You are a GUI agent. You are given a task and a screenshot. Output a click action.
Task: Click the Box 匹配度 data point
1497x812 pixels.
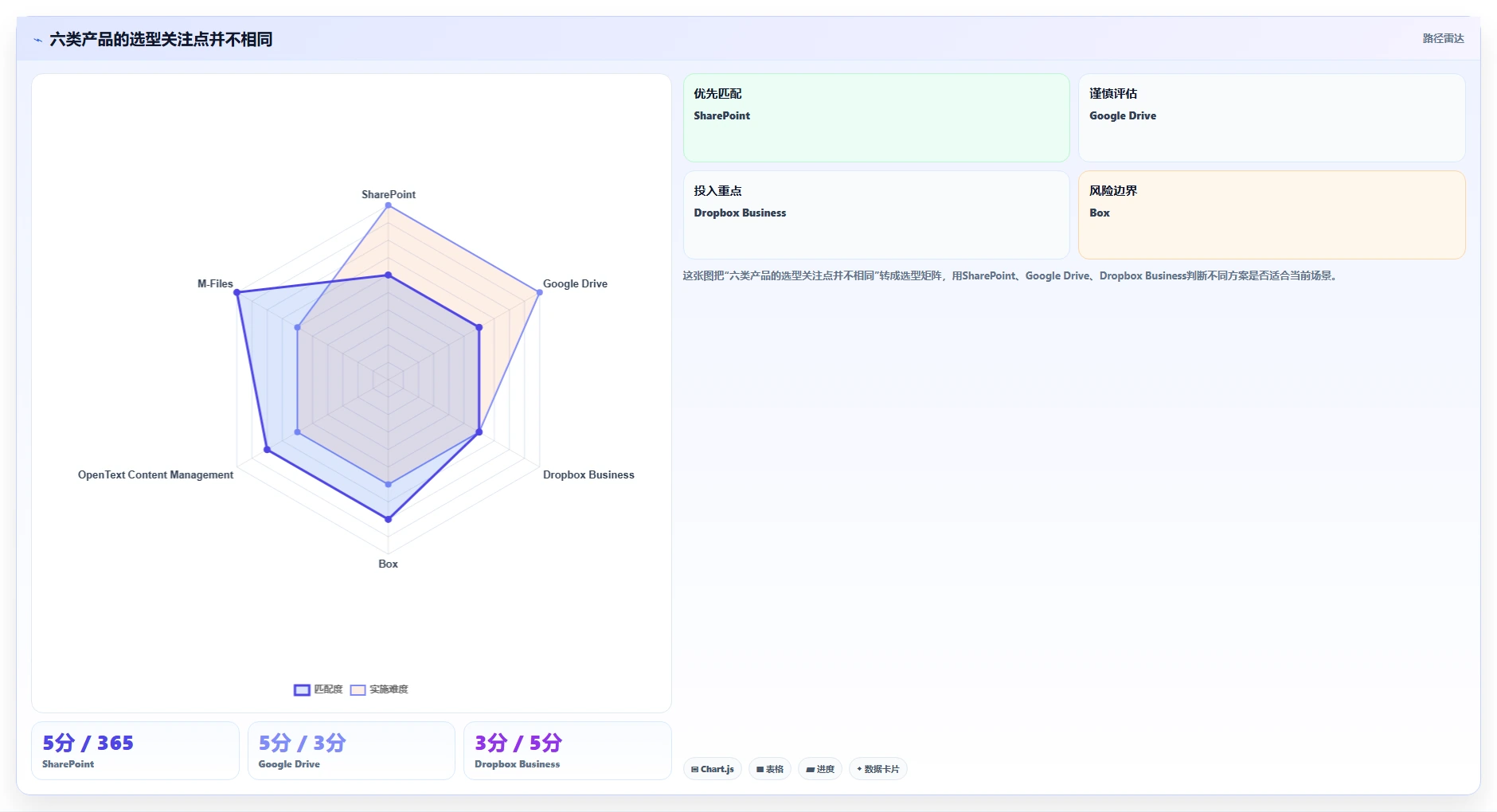[389, 519]
